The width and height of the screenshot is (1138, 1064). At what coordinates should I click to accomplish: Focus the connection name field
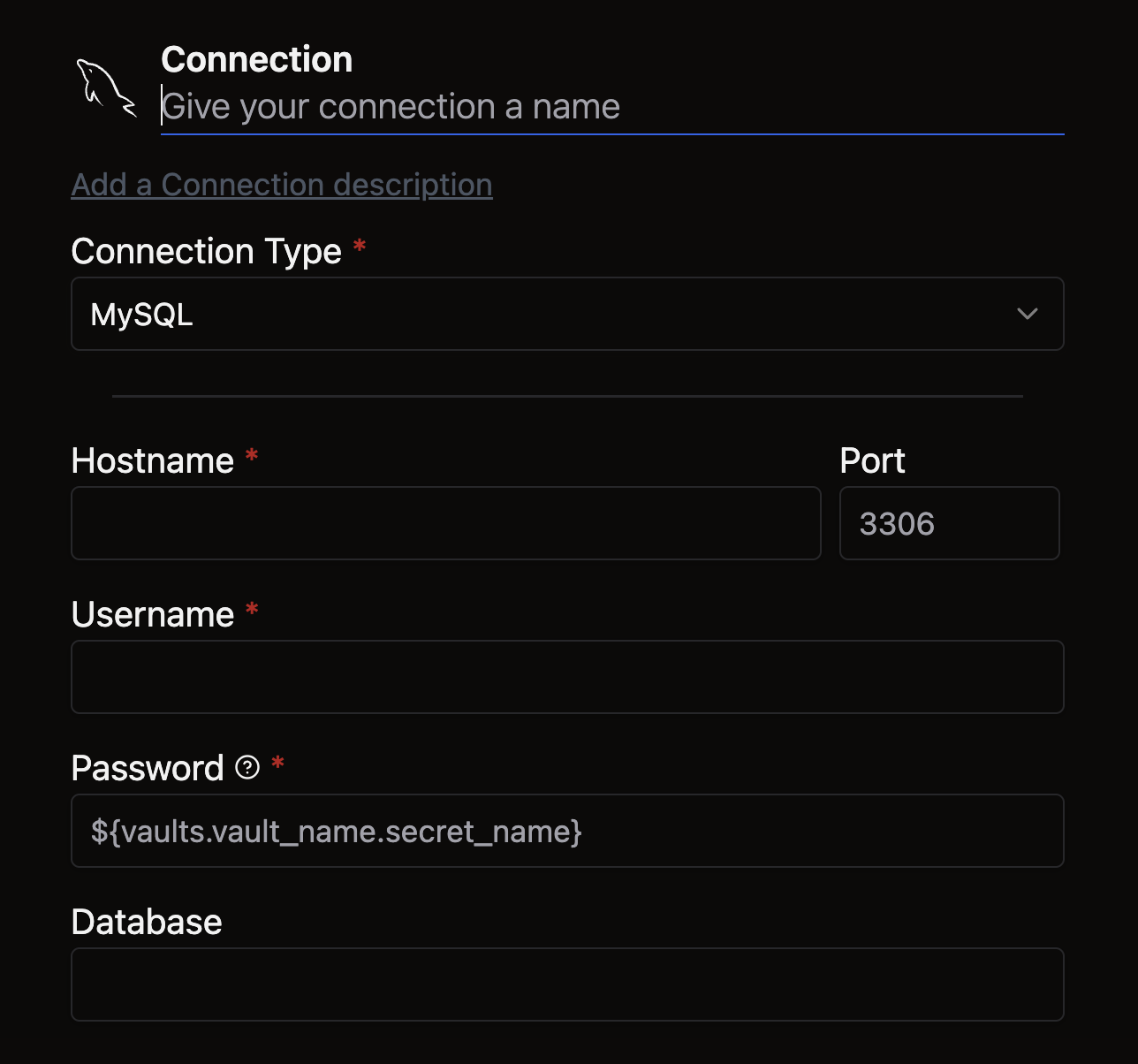click(x=611, y=107)
